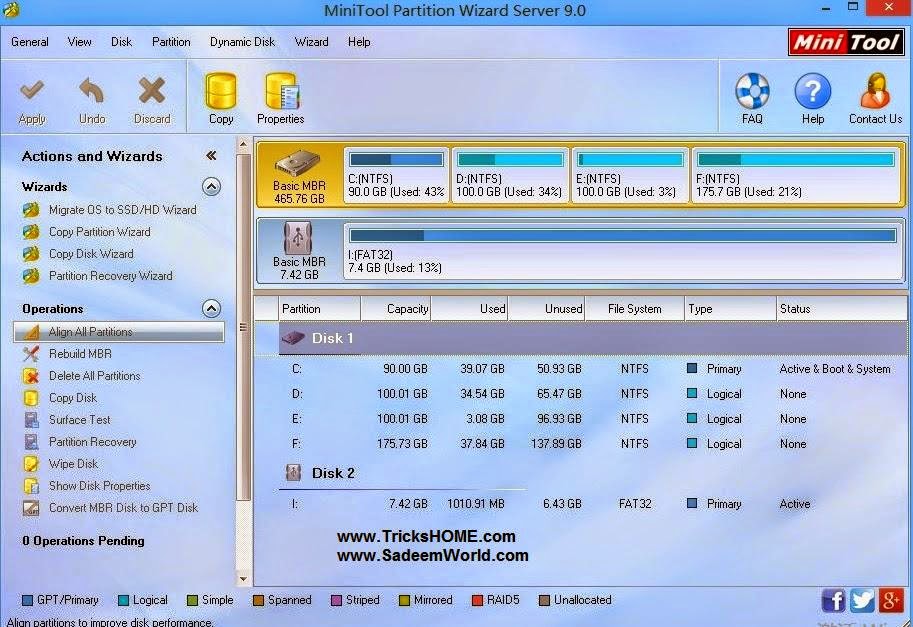The width and height of the screenshot is (913, 627).
Task: Select the E:(NTFS) partition block
Action: 631,175
